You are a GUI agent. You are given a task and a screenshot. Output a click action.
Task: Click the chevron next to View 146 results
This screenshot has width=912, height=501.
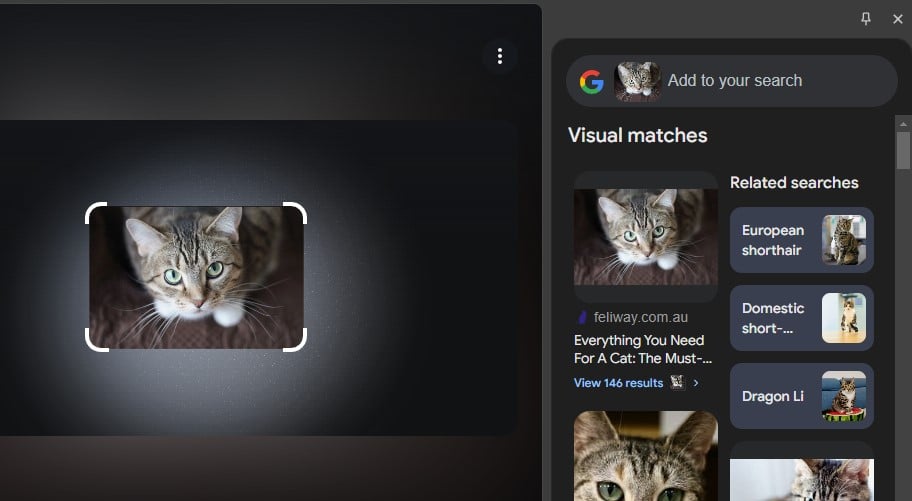pos(696,383)
